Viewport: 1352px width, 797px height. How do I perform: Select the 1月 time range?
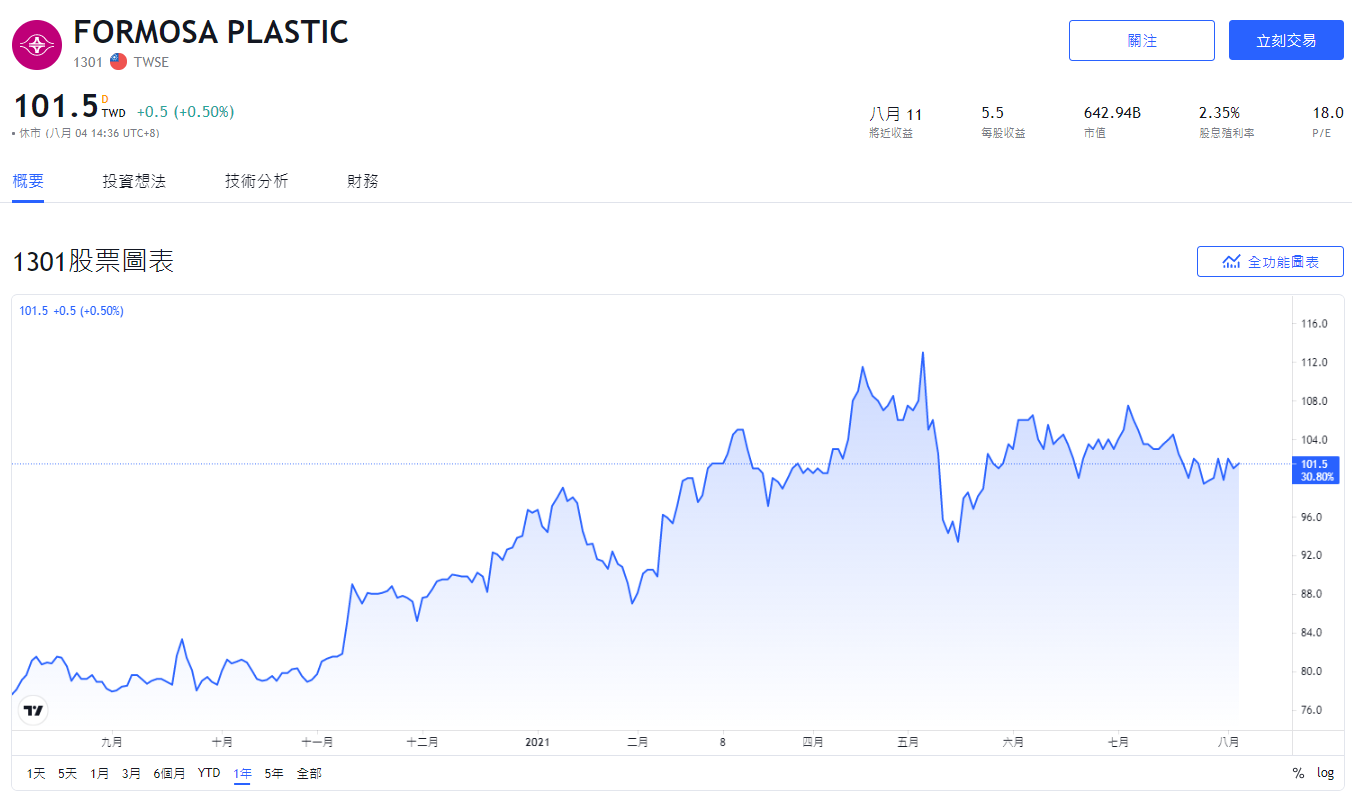coord(99,773)
